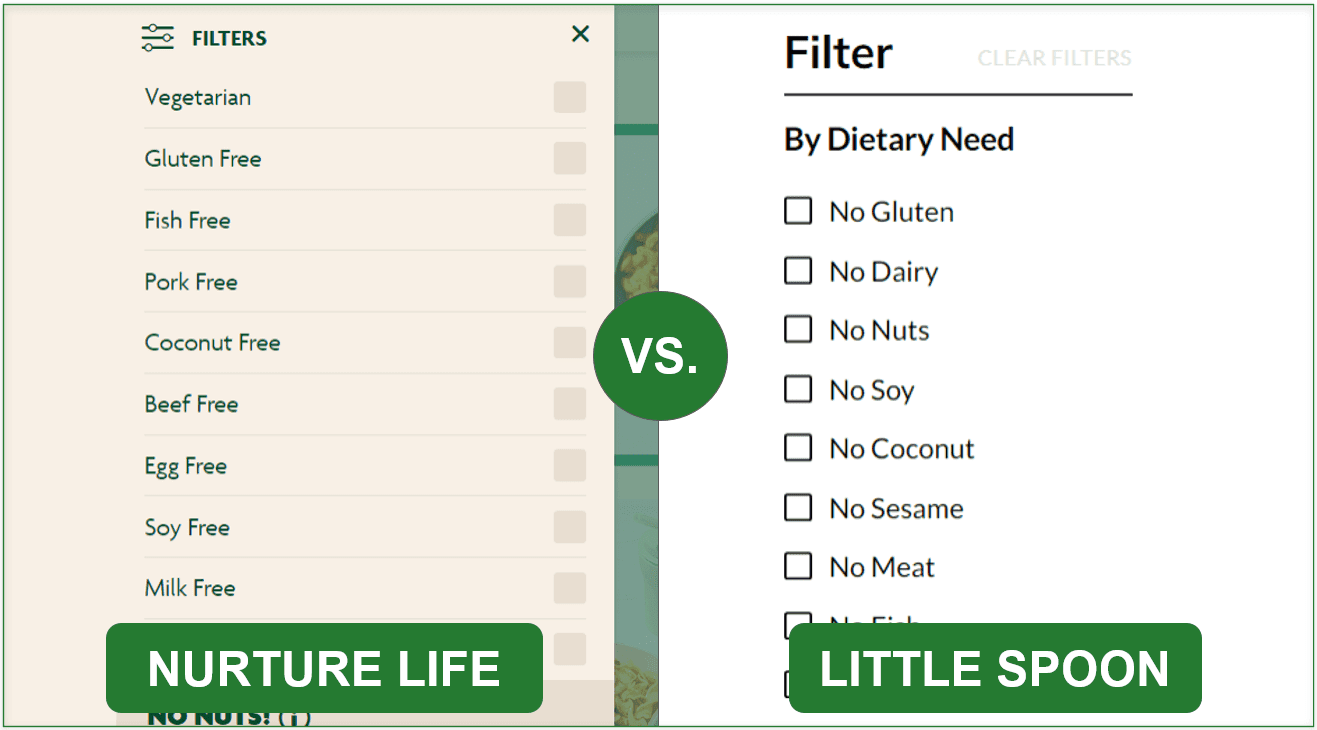
Task: Click the CLEAR FILTERS link
Action: [x=1053, y=58]
